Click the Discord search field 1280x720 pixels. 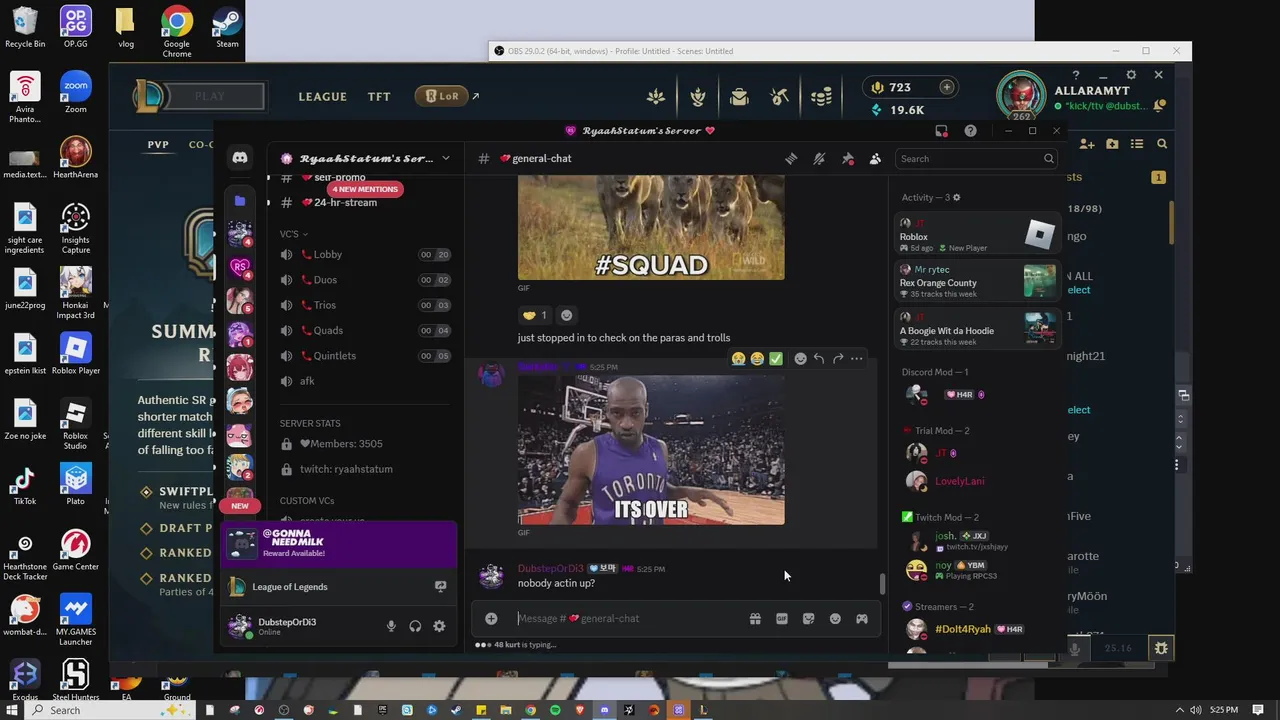[x=976, y=158]
